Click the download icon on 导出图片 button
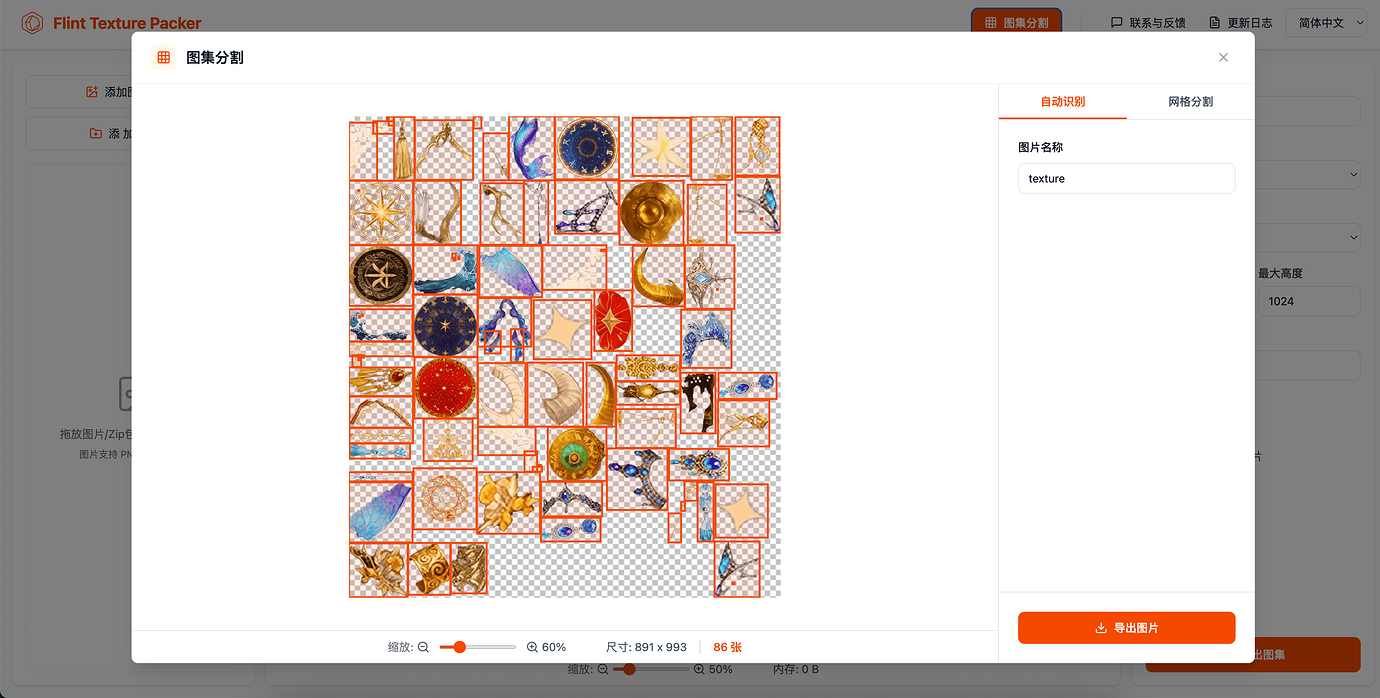 [1101, 628]
